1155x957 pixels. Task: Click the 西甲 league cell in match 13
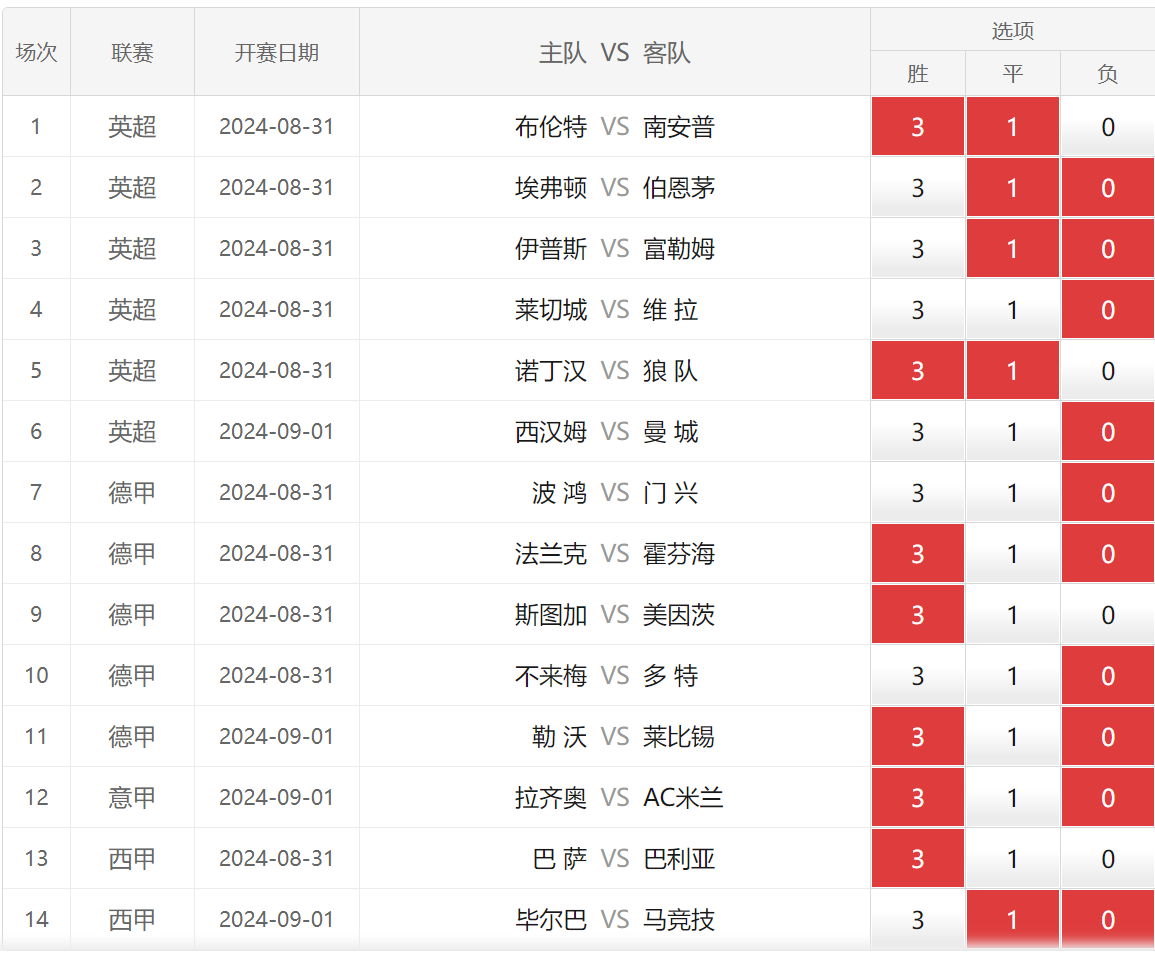coord(132,858)
